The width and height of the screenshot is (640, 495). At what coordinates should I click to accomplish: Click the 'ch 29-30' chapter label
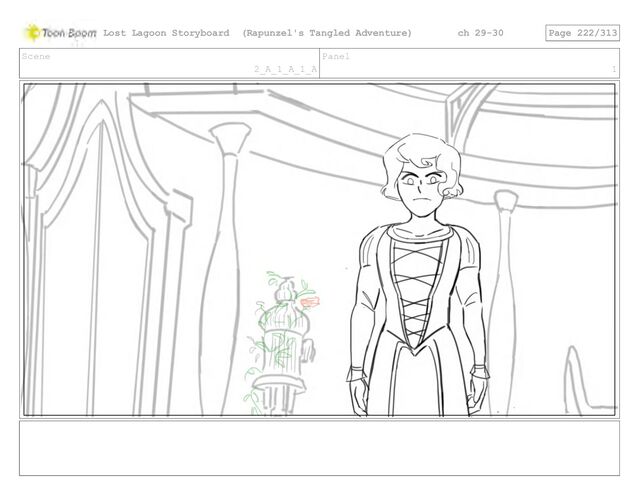[x=480, y=33]
